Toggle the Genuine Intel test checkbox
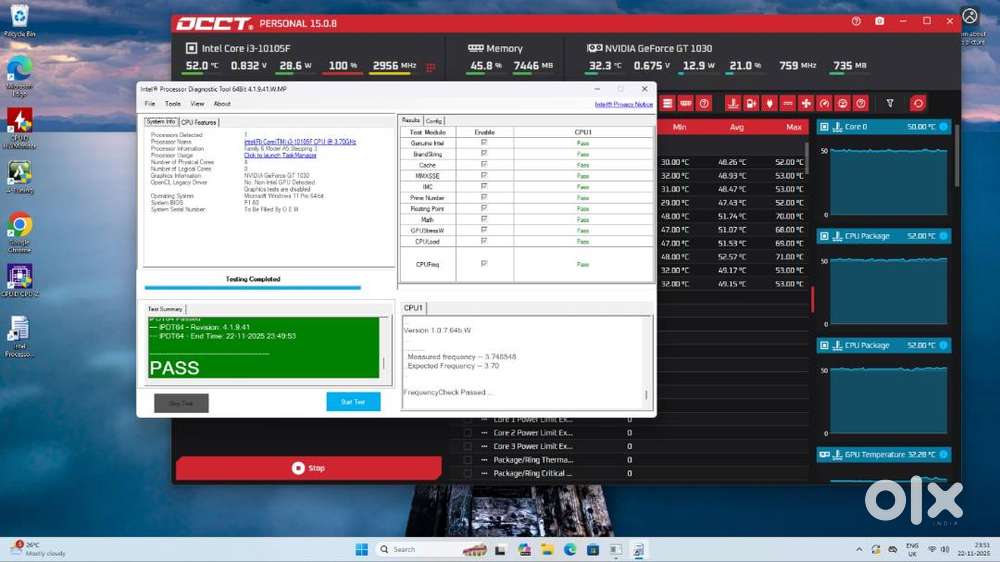 484,143
